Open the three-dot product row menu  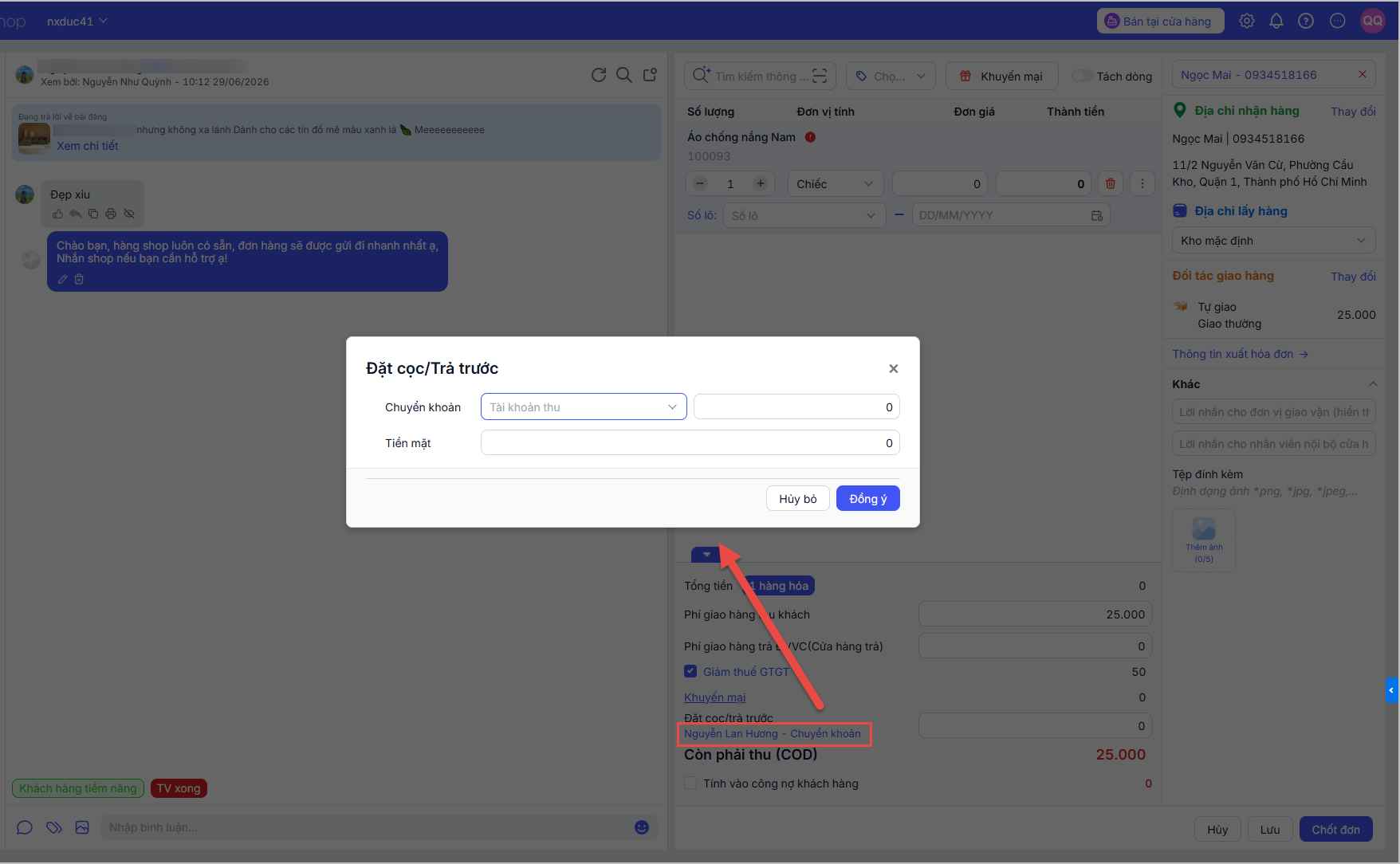click(1142, 184)
